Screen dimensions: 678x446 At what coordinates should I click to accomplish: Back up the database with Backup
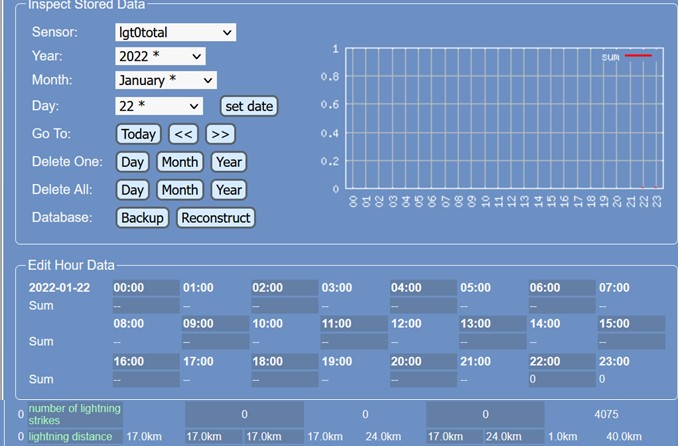coord(142,218)
